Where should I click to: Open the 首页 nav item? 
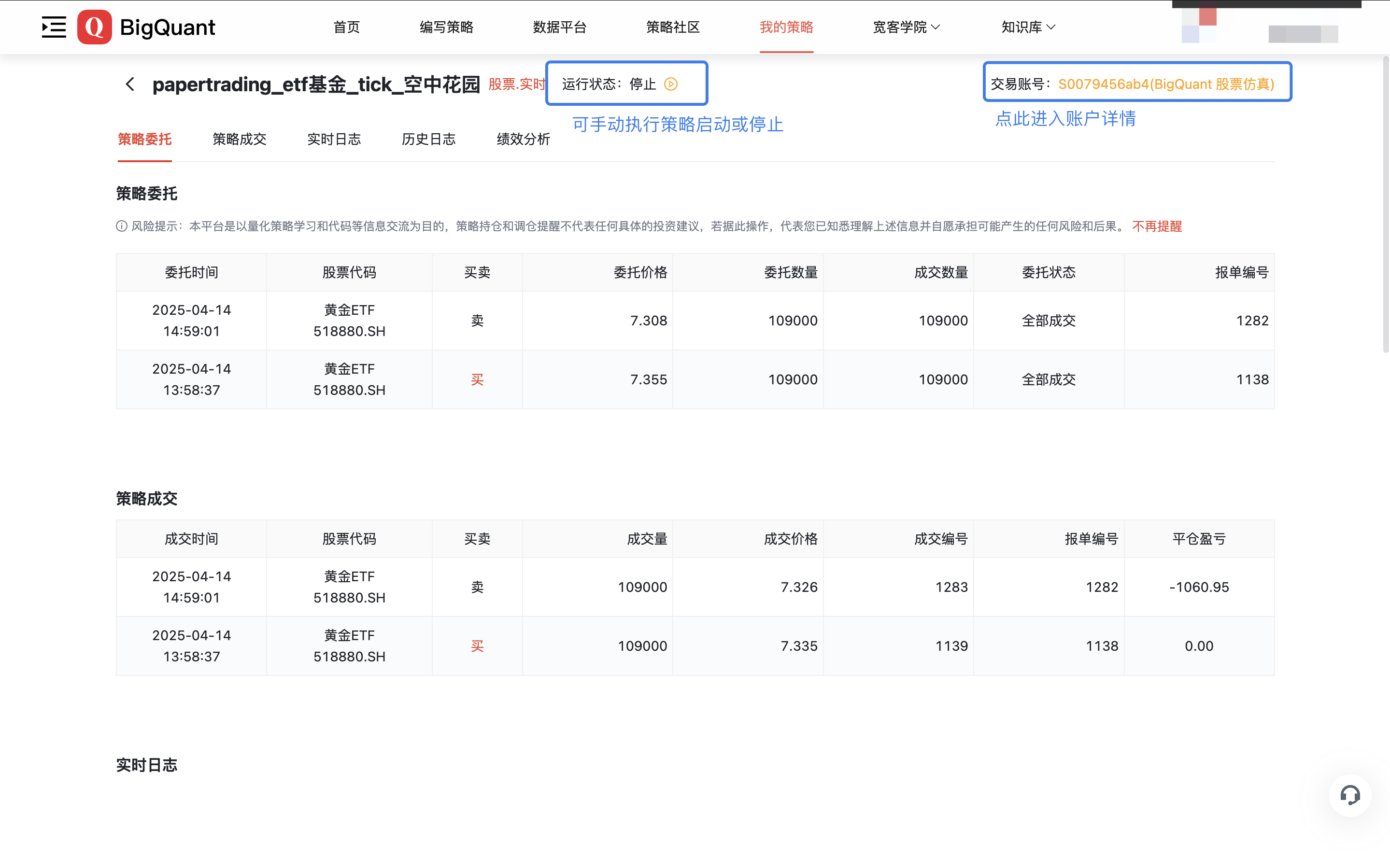tap(346, 27)
